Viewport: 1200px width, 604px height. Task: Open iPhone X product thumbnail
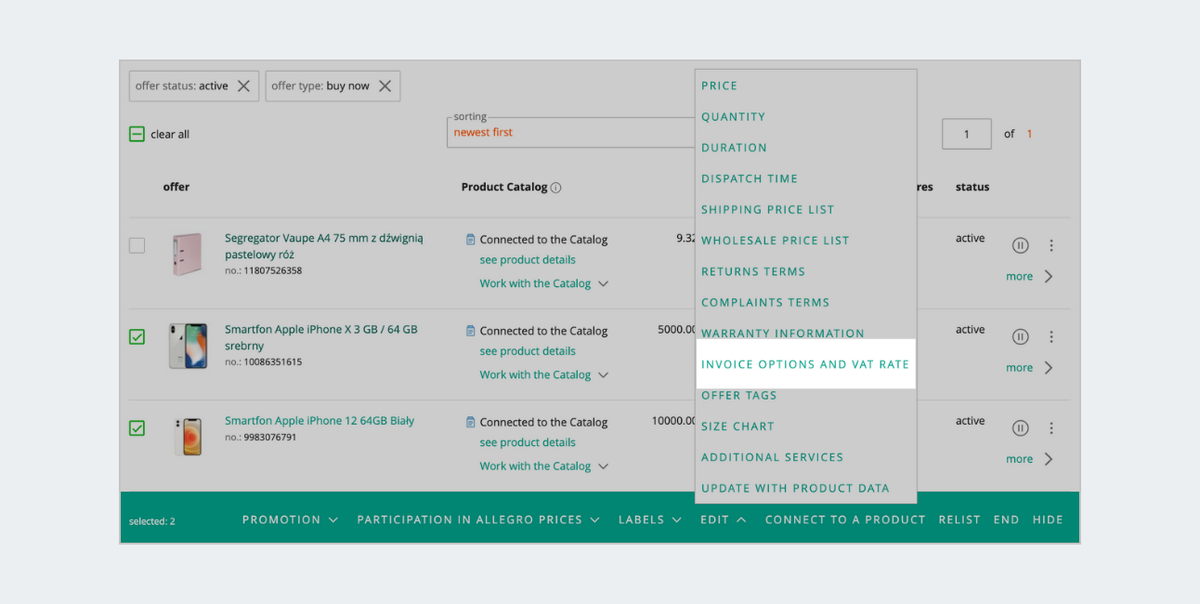(187, 346)
